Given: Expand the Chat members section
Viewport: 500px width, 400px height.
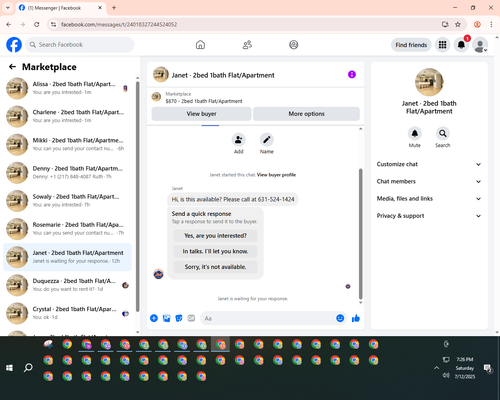Looking at the screenshot, I should click(429, 182).
